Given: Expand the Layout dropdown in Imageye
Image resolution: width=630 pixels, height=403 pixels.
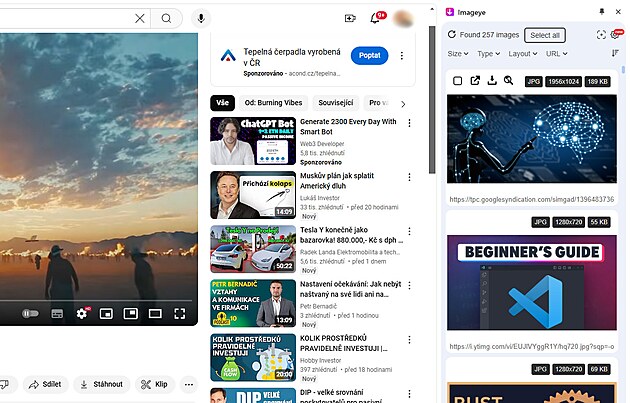Looking at the screenshot, I should pos(522,54).
